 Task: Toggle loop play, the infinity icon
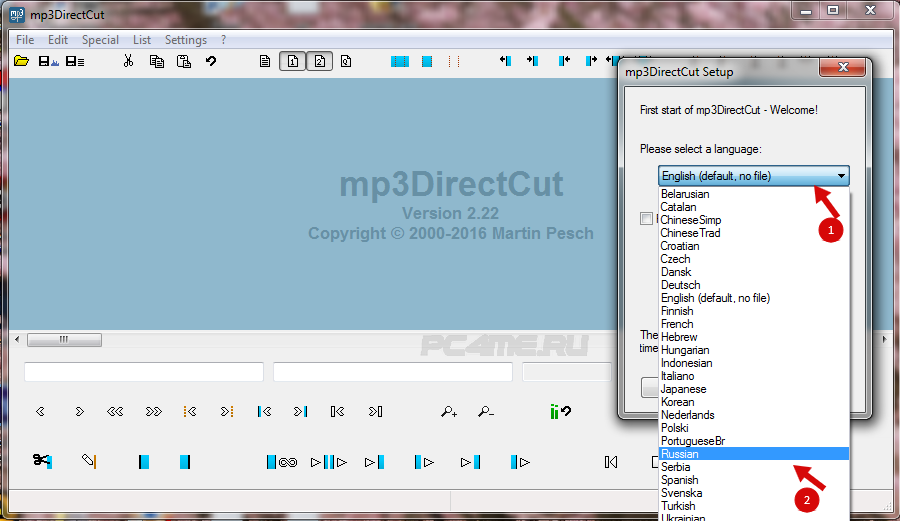pos(282,462)
